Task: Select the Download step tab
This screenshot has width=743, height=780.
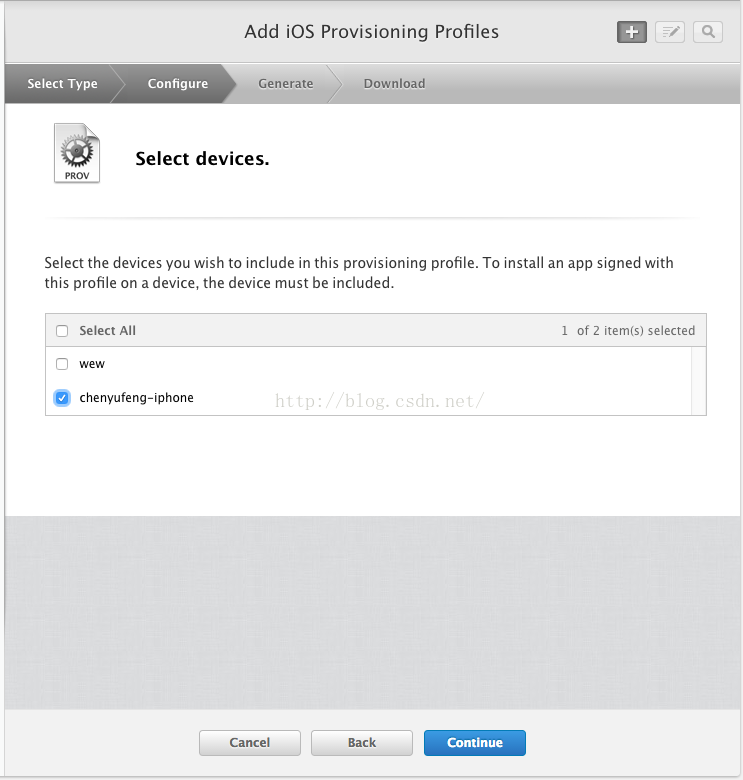Action: [x=394, y=84]
